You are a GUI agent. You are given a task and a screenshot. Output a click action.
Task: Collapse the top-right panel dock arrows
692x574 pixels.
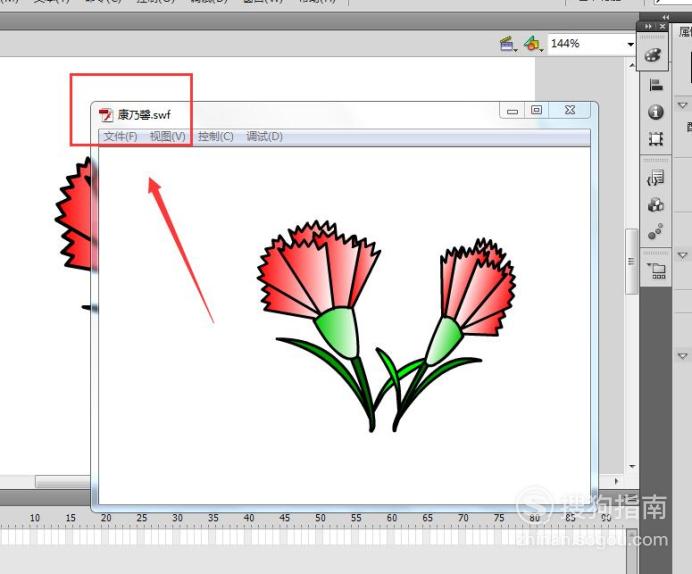[666, 17]
